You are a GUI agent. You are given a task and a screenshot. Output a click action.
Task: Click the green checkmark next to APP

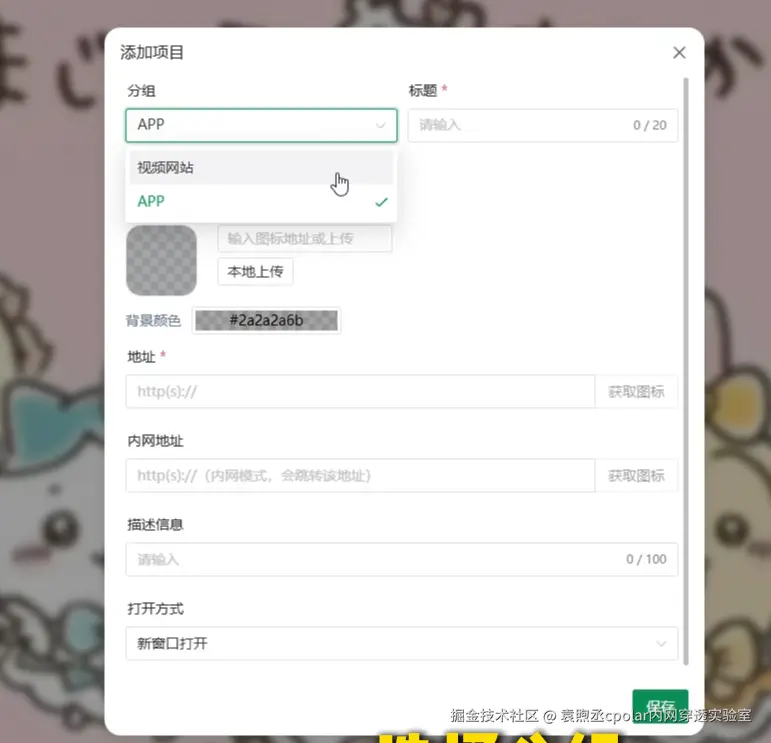(x=381, y=202)
